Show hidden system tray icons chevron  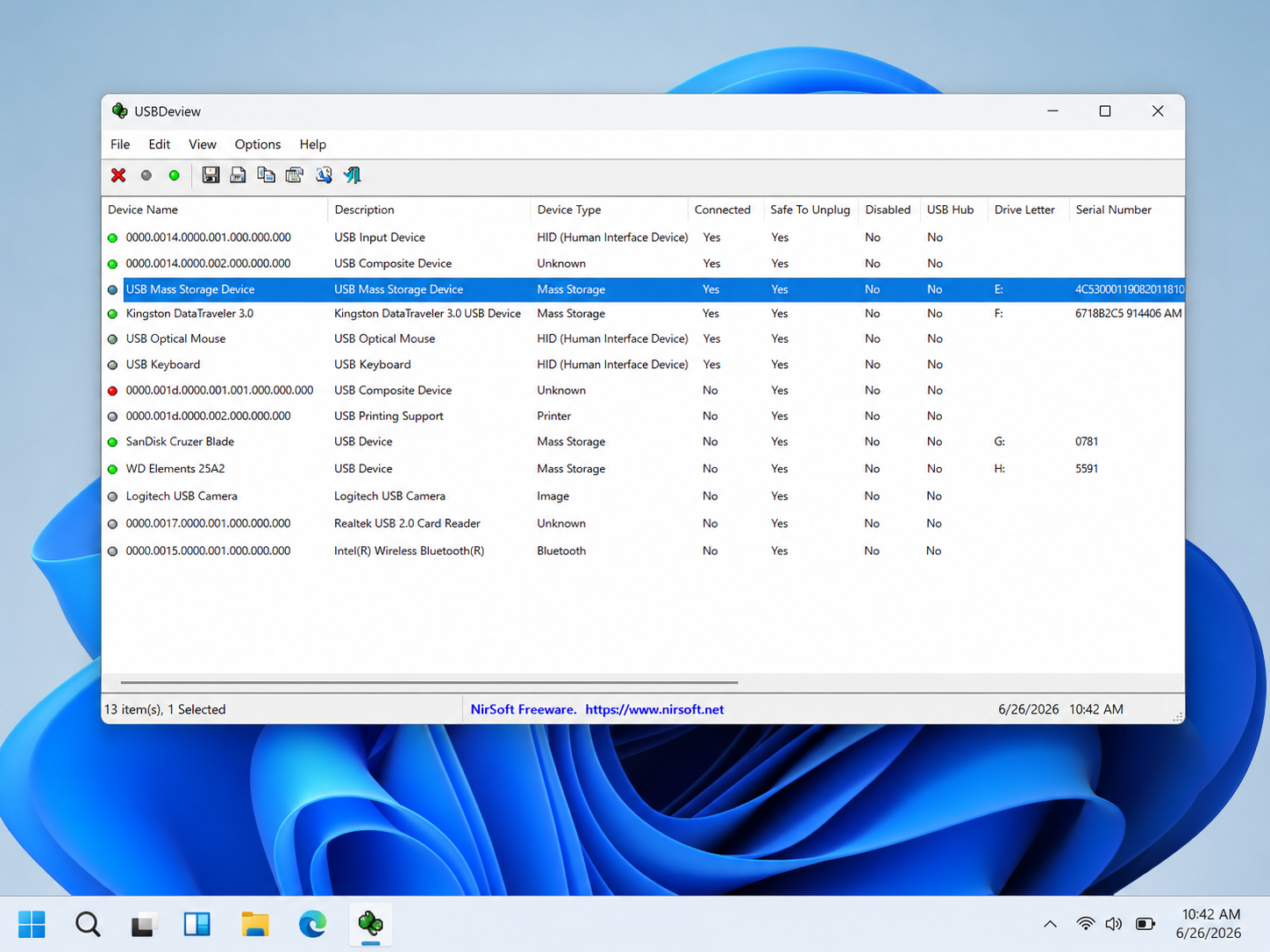(1050, 924)
